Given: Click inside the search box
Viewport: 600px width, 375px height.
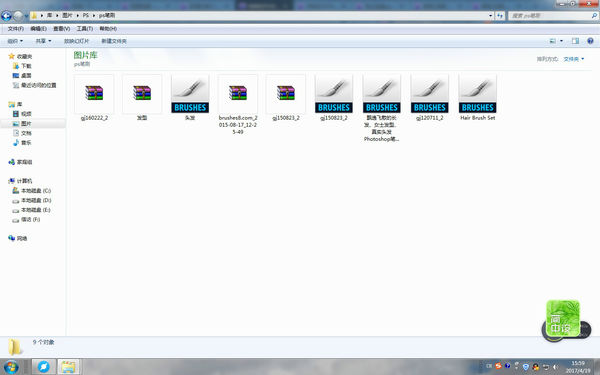Looking at the screenshot, I should point(549,16).
